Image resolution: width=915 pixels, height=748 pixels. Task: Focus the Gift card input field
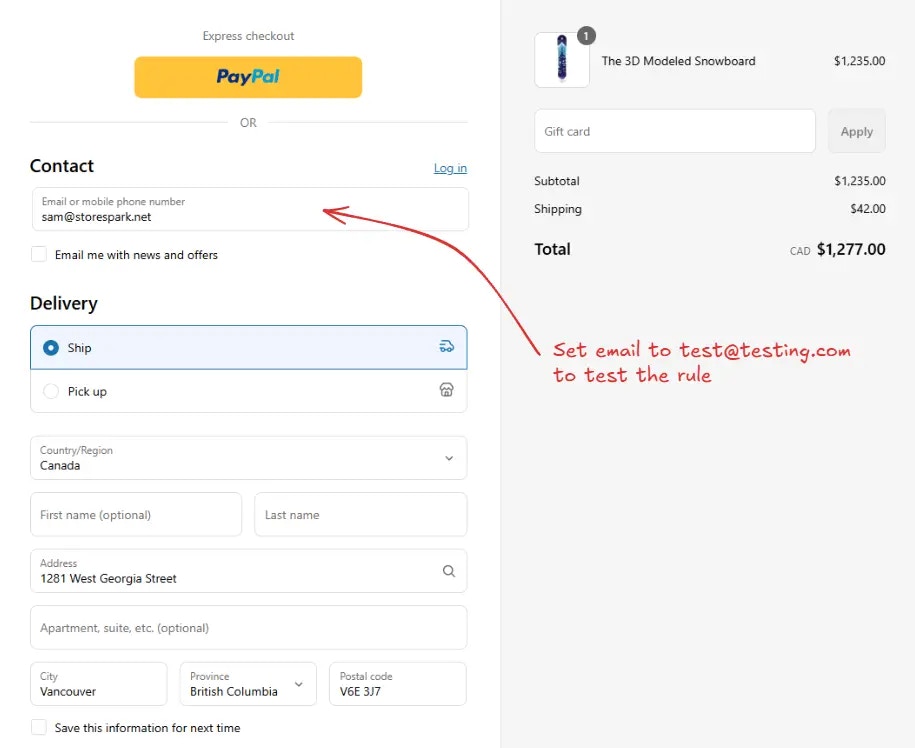click(x=675, y=131)
